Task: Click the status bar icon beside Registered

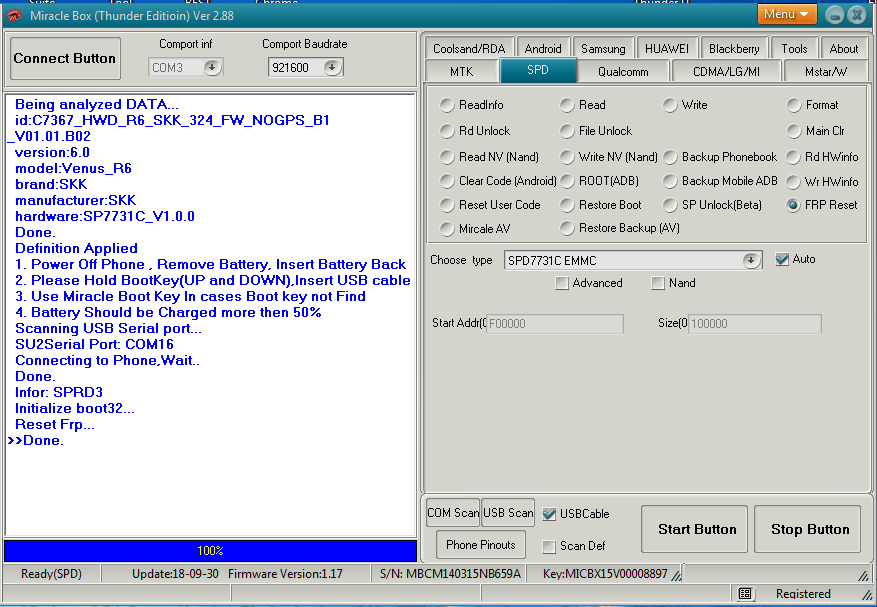Action: coord(744,594)
